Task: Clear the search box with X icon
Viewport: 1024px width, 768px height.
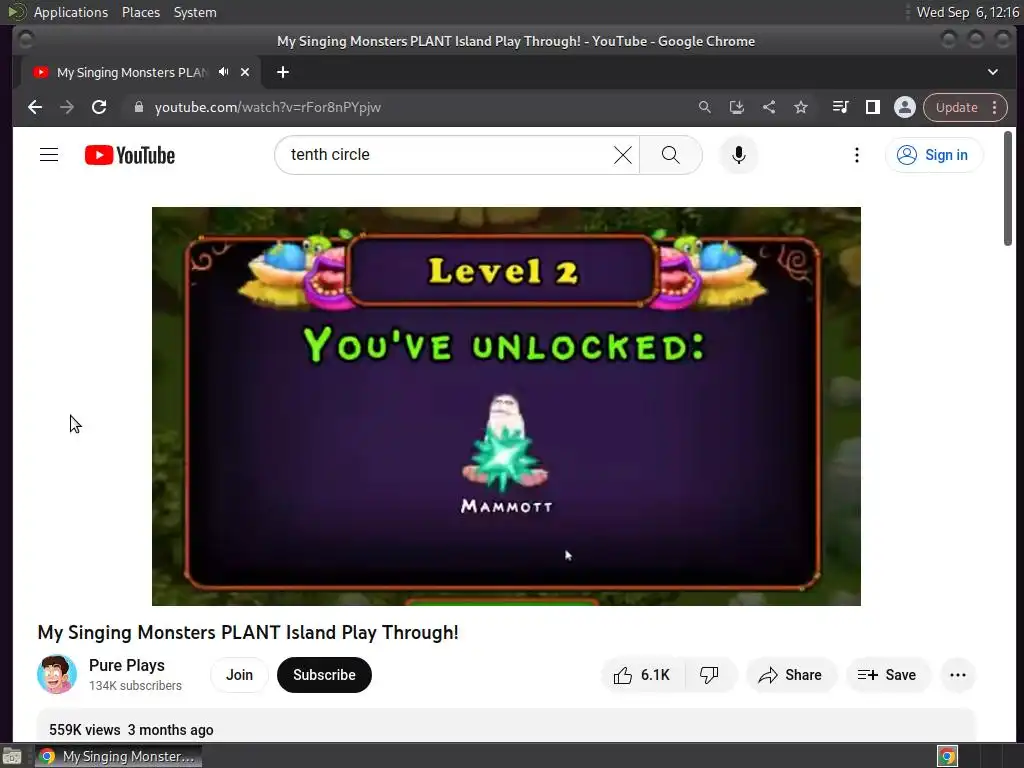Action: pos(622,155)
